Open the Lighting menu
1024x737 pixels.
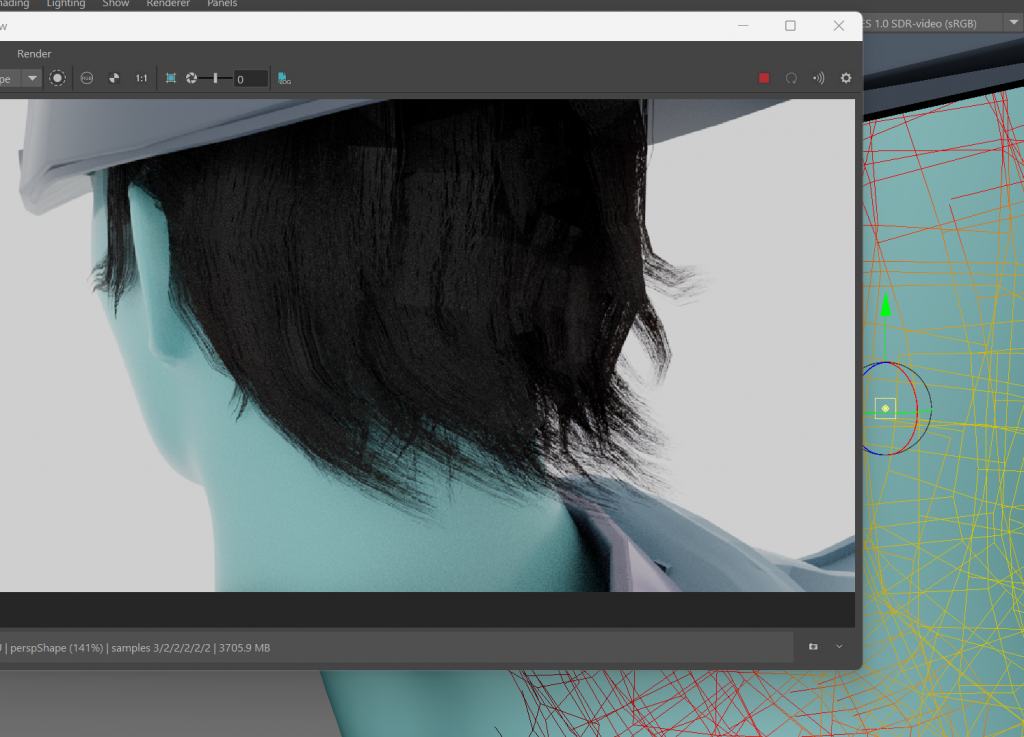[66, 4]
